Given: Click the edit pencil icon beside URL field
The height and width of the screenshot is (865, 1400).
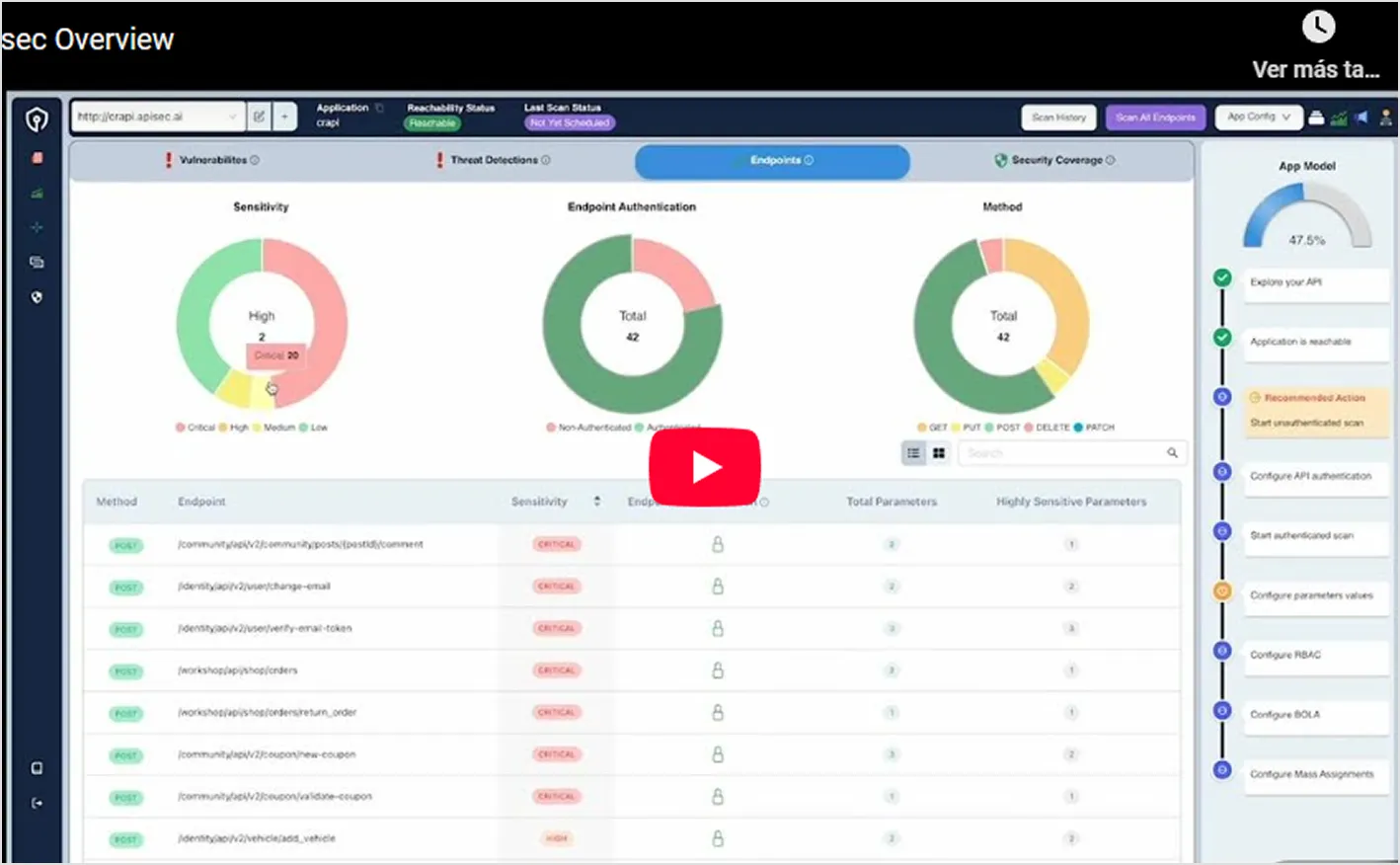Looking at the screenshot, I should [x=259, y=117].
